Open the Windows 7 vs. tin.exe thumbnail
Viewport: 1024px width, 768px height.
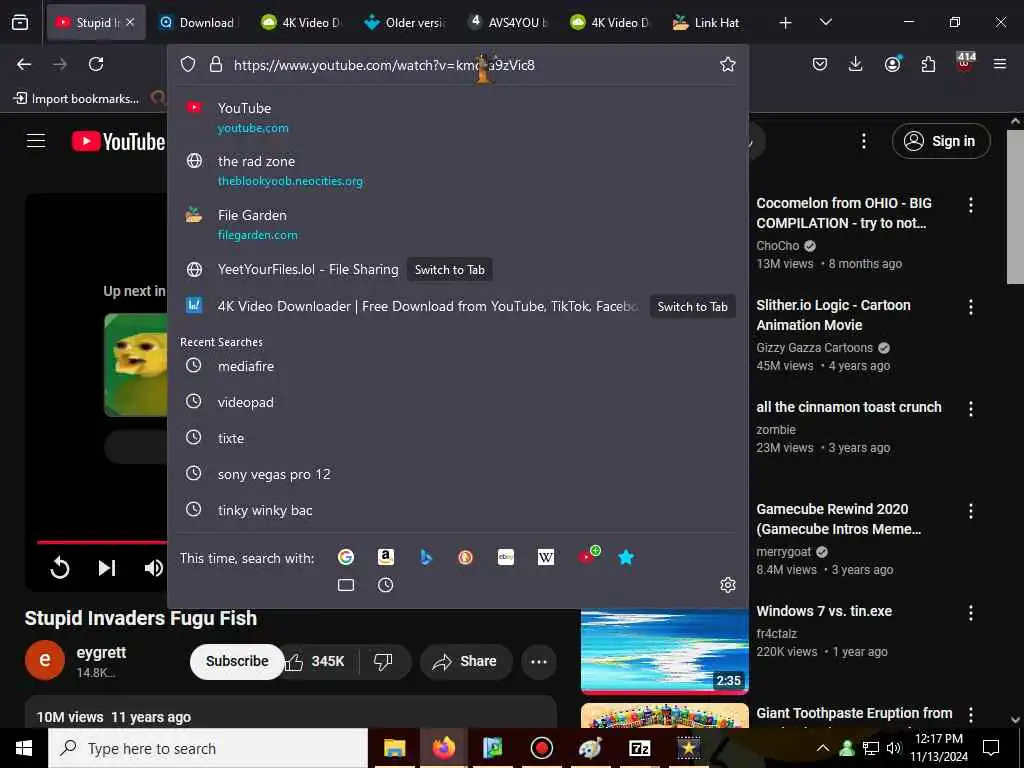665,651
